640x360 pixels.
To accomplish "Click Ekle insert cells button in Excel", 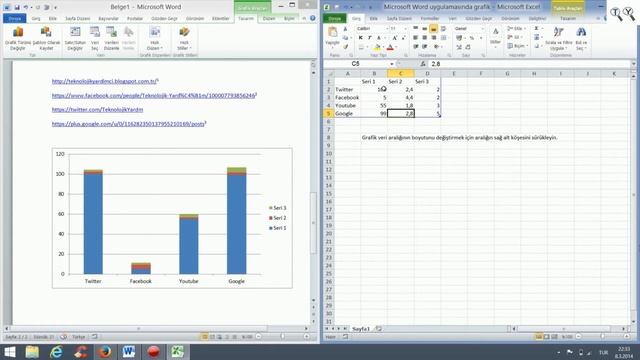I will tap(516, 29).
